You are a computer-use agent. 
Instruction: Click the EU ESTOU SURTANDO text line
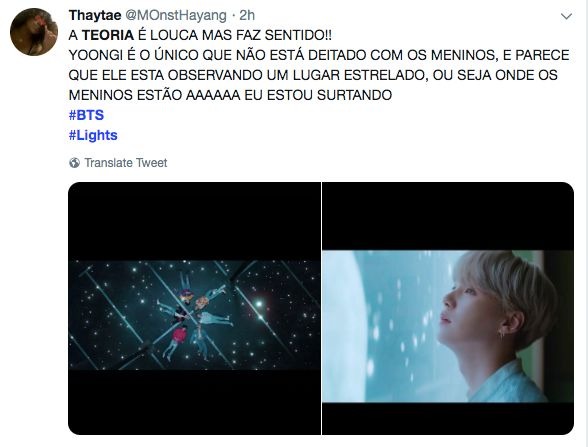318,95
